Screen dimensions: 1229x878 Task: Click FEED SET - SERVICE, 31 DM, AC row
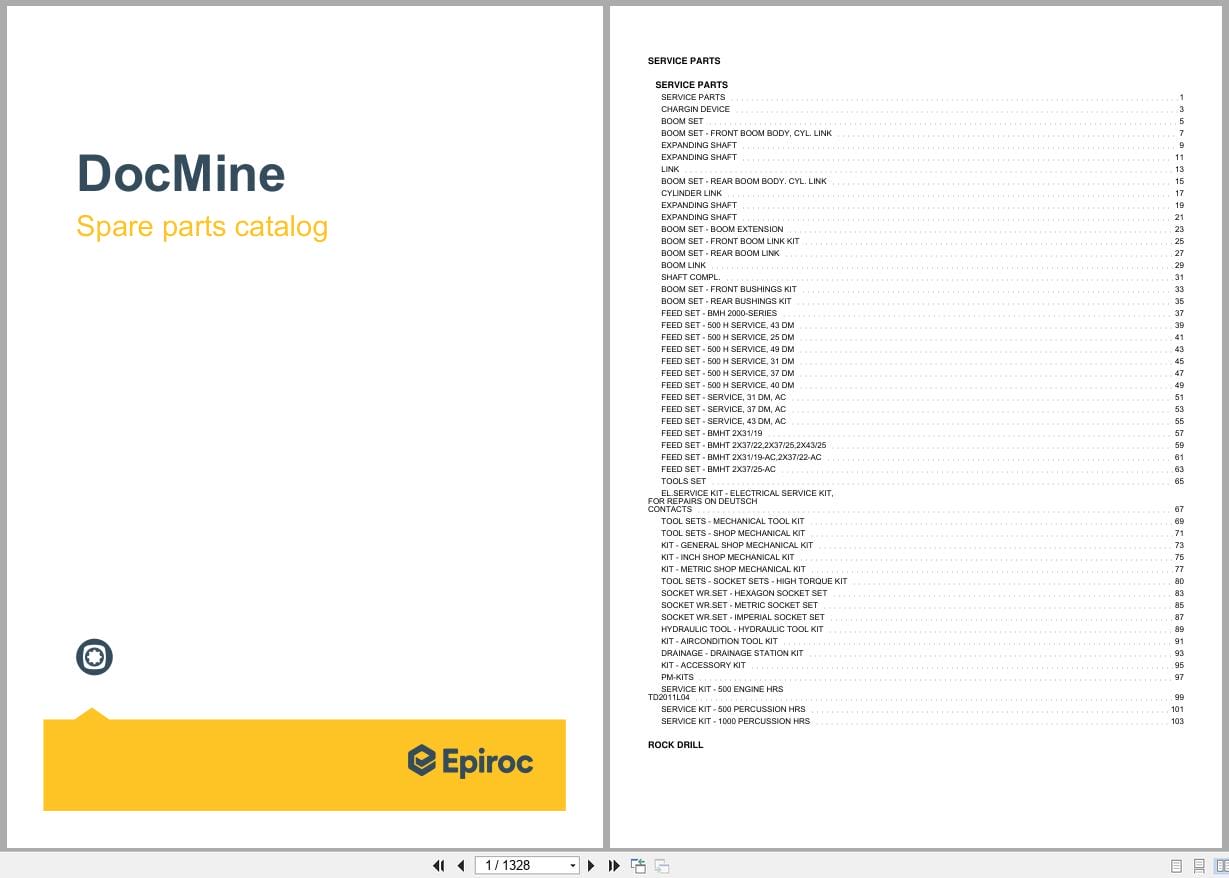(x=922, y=397)
